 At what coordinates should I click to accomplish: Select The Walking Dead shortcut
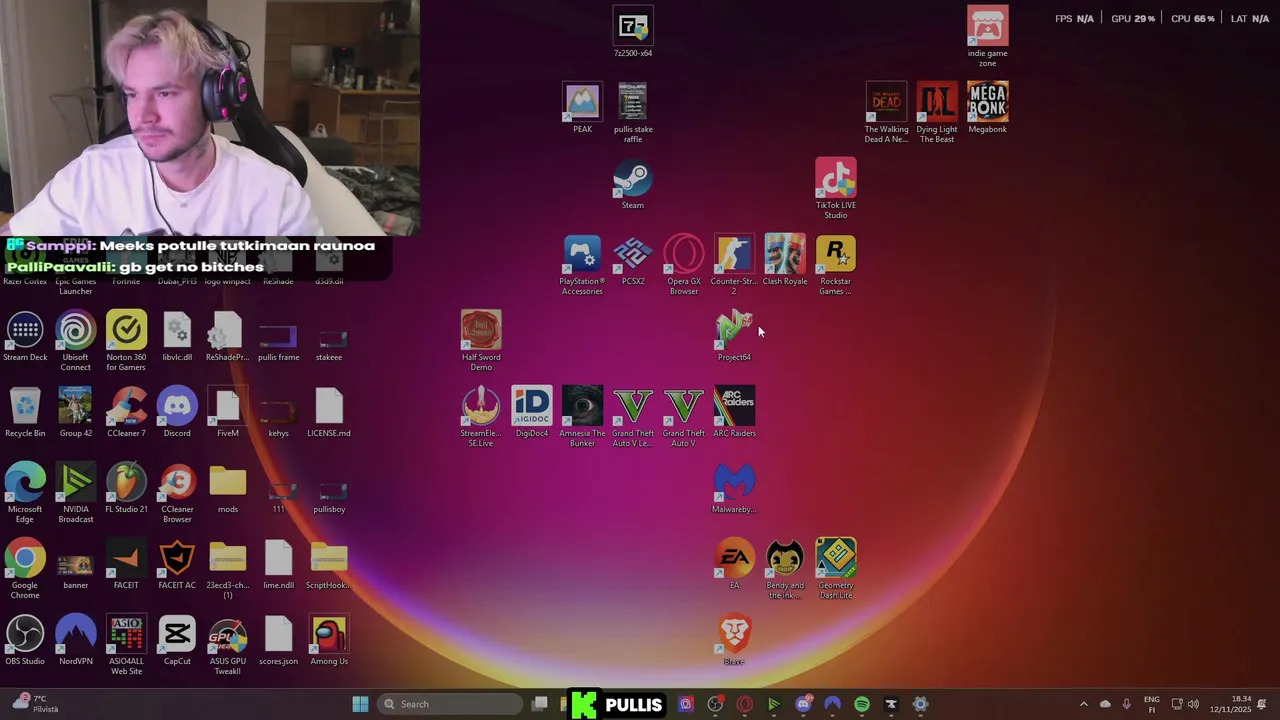coord(886,113)
